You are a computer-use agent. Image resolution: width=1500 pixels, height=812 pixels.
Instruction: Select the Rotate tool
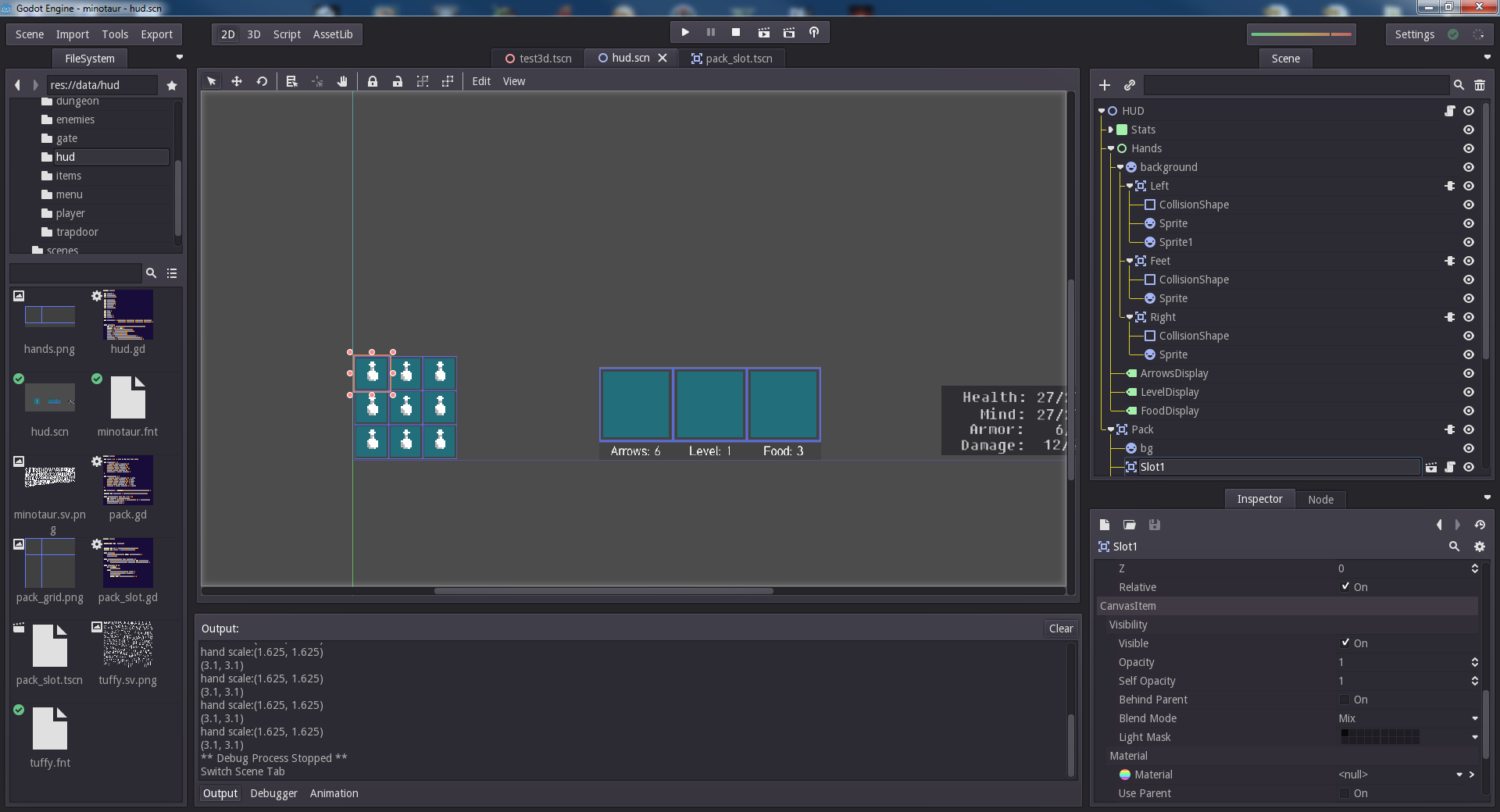click(262, 81)
